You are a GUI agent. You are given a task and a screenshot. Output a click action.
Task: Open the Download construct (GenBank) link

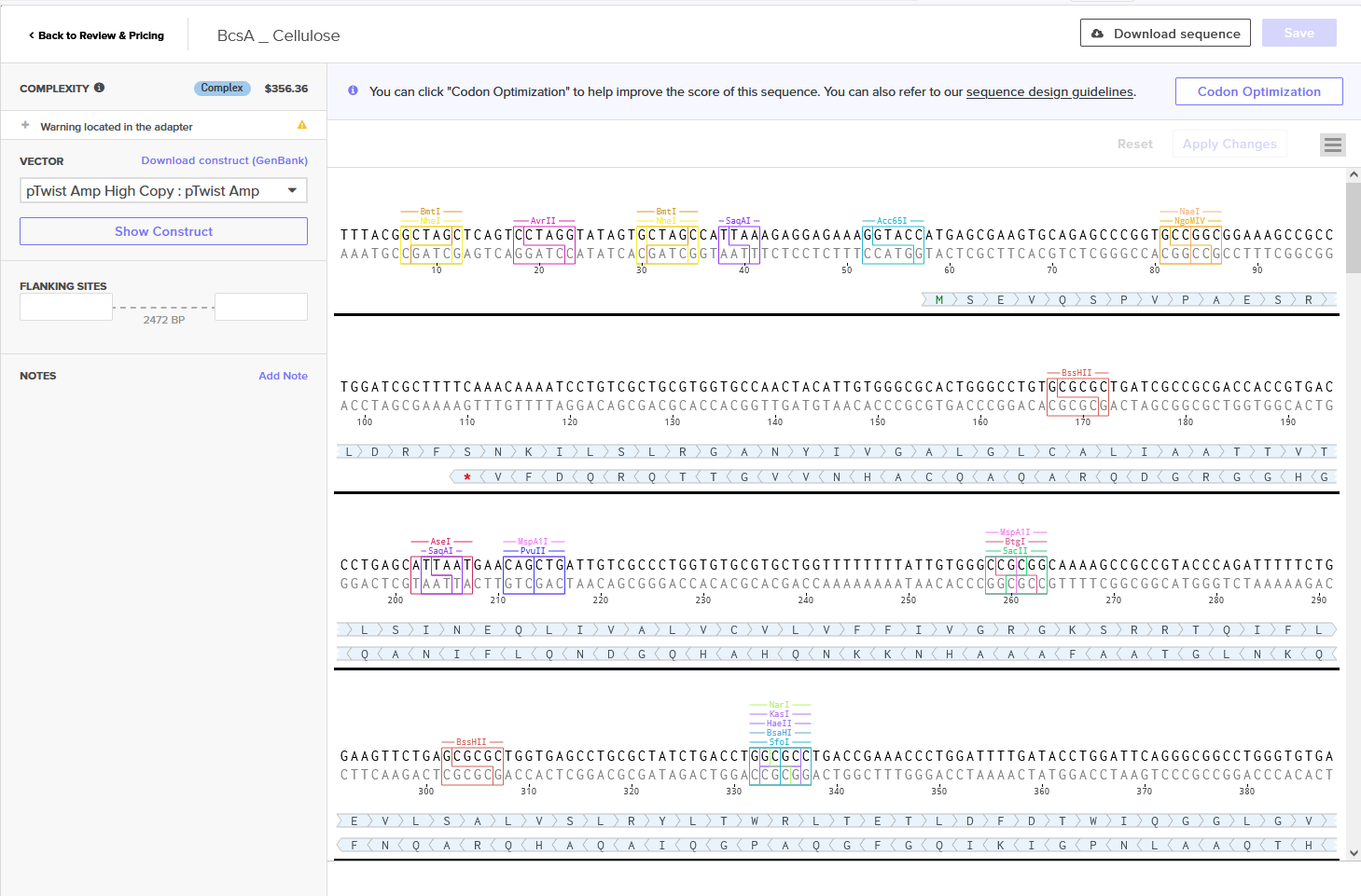(224, 160)
